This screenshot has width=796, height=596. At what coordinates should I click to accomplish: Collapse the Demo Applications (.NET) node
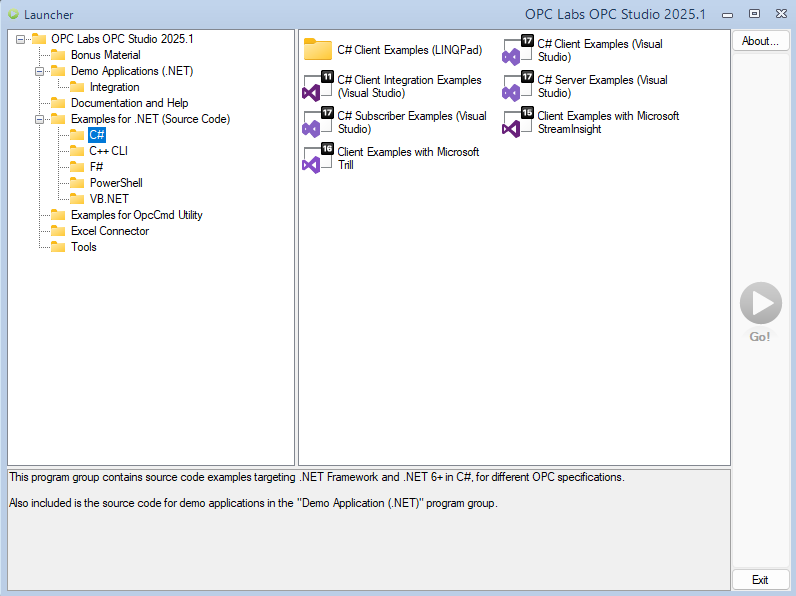coord(40,71)
